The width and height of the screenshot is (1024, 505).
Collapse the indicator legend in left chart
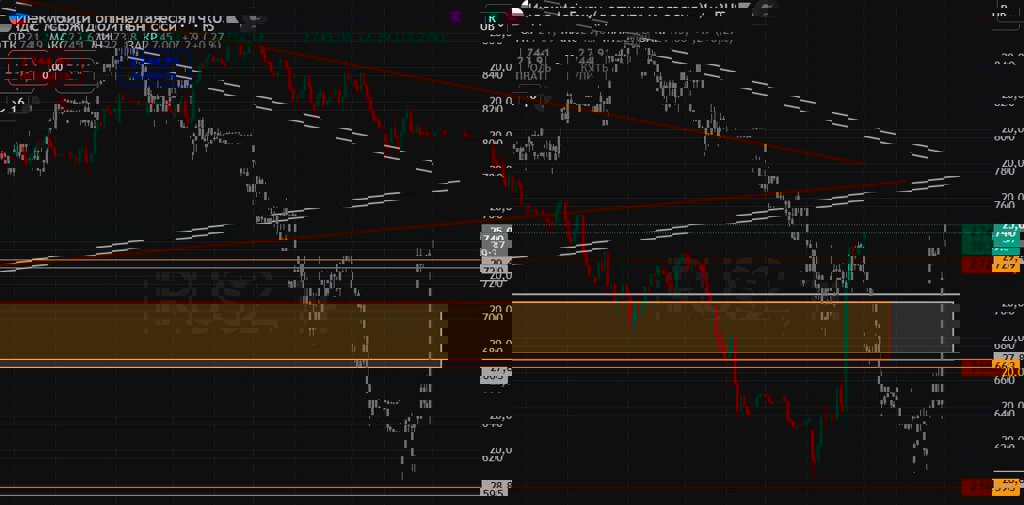(18, 101)
